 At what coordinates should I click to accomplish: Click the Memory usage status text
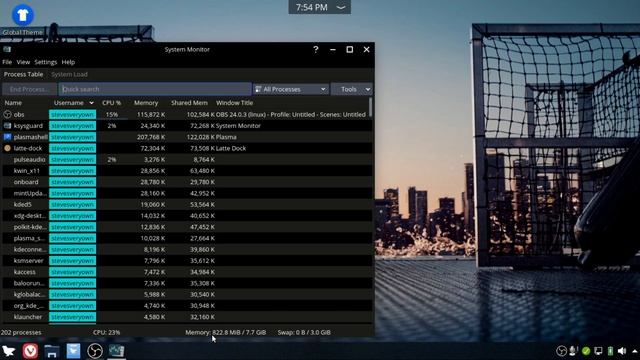tap(226, 332)
